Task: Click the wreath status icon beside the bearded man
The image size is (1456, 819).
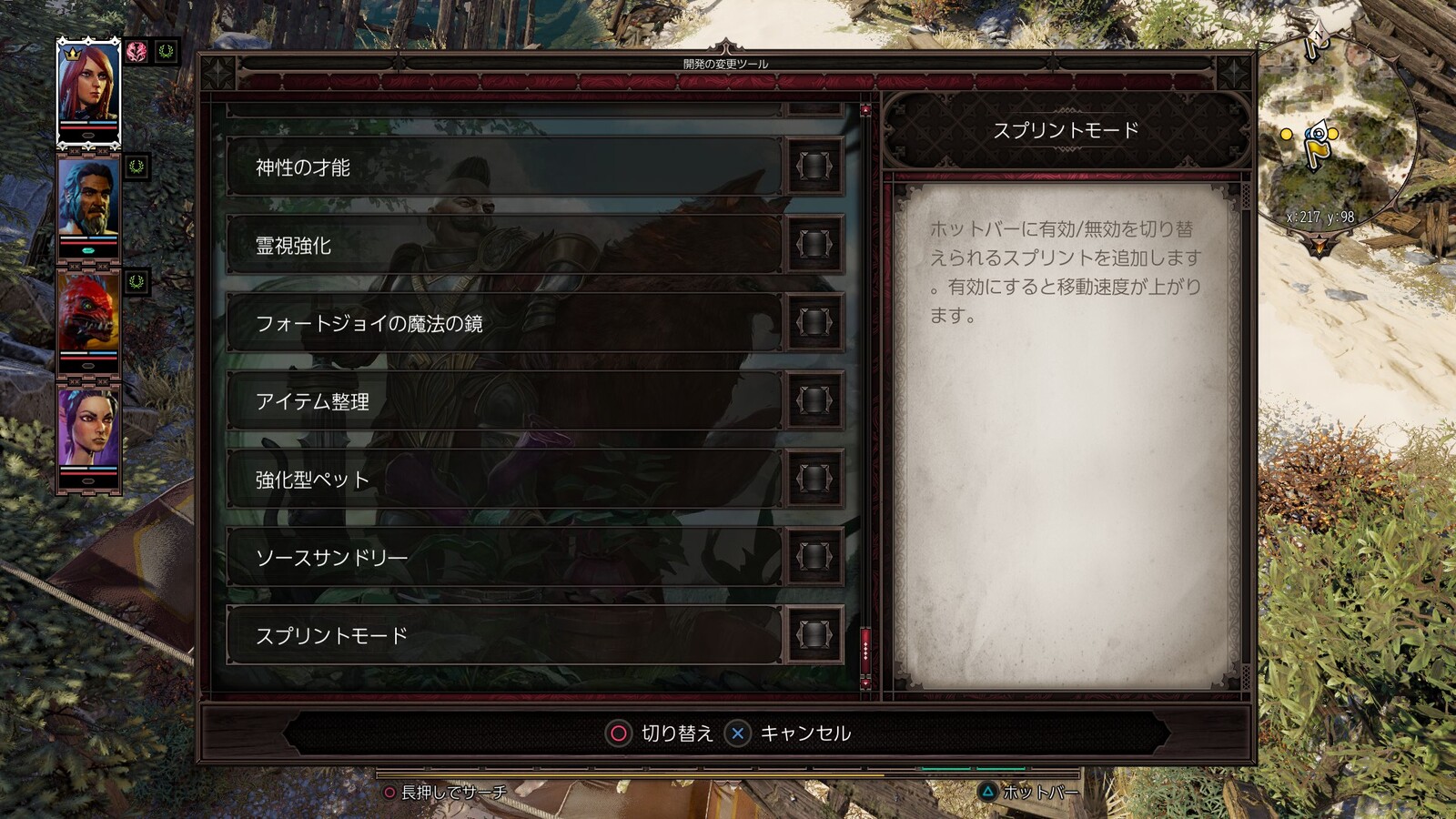Action: point(137,167)
